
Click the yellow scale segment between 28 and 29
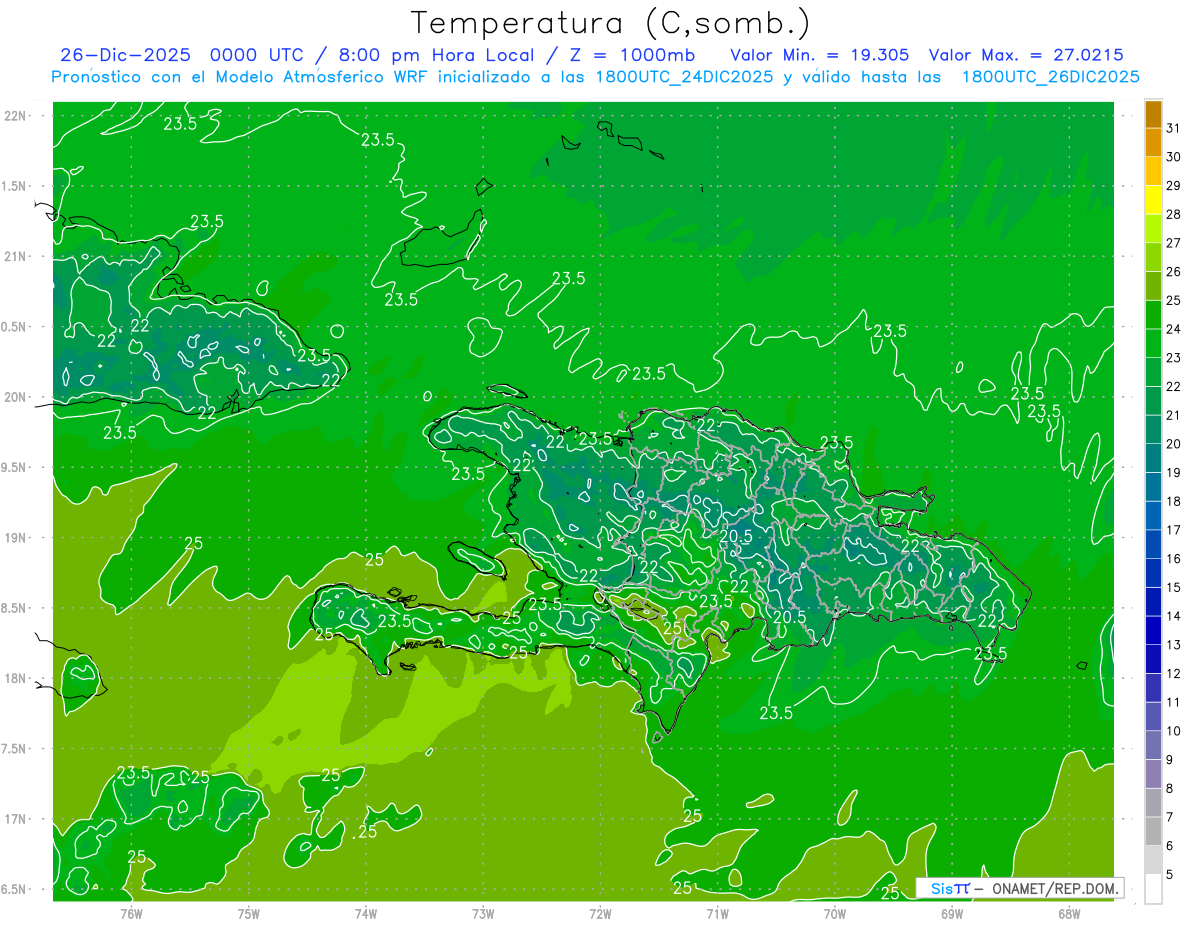(1153, 200)
